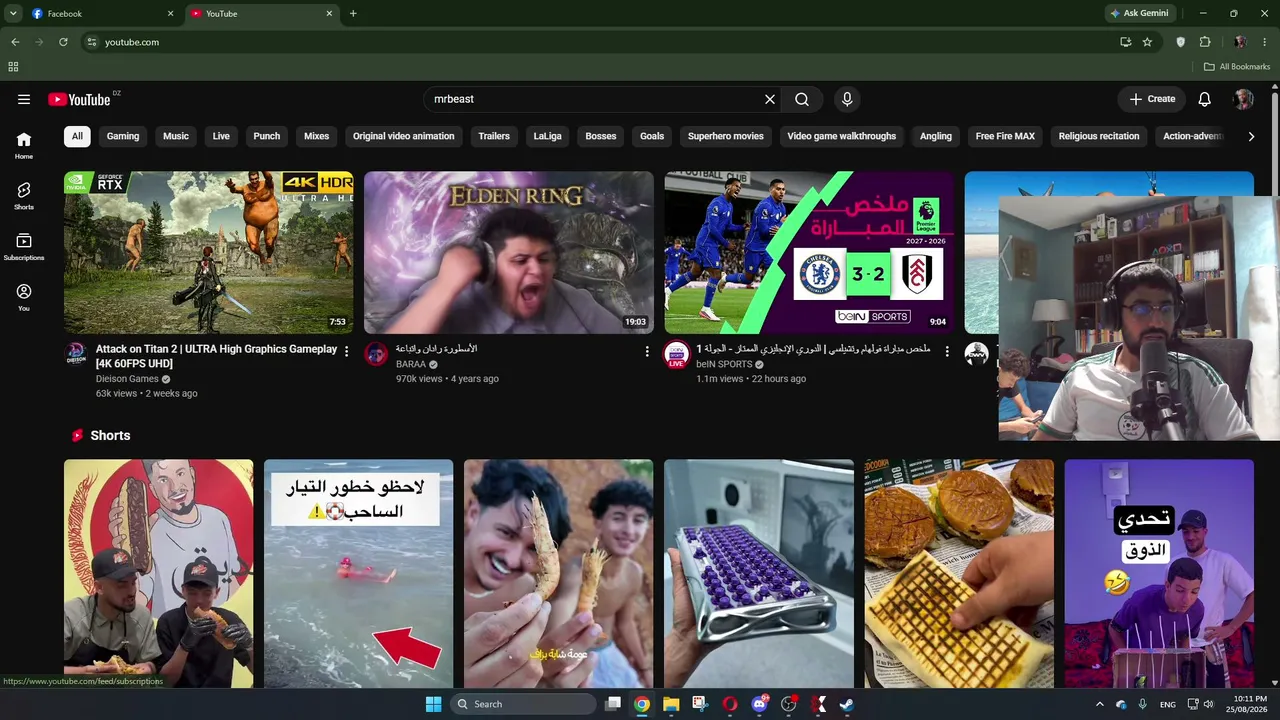Screen dimensions: 1280x720
Task: Open YouTube notifications bell
Action: [1205, 99]
